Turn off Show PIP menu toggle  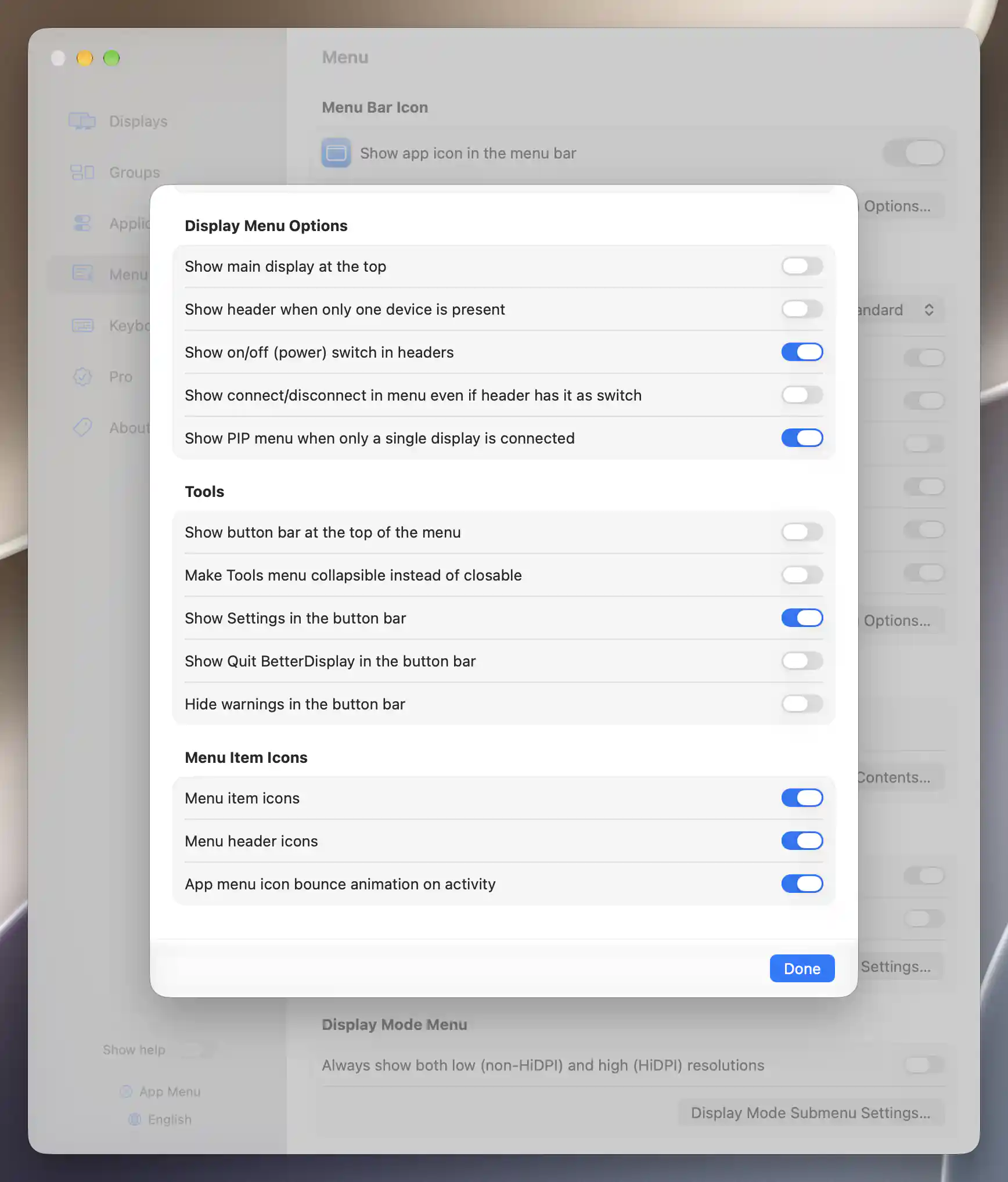point(802,438)
